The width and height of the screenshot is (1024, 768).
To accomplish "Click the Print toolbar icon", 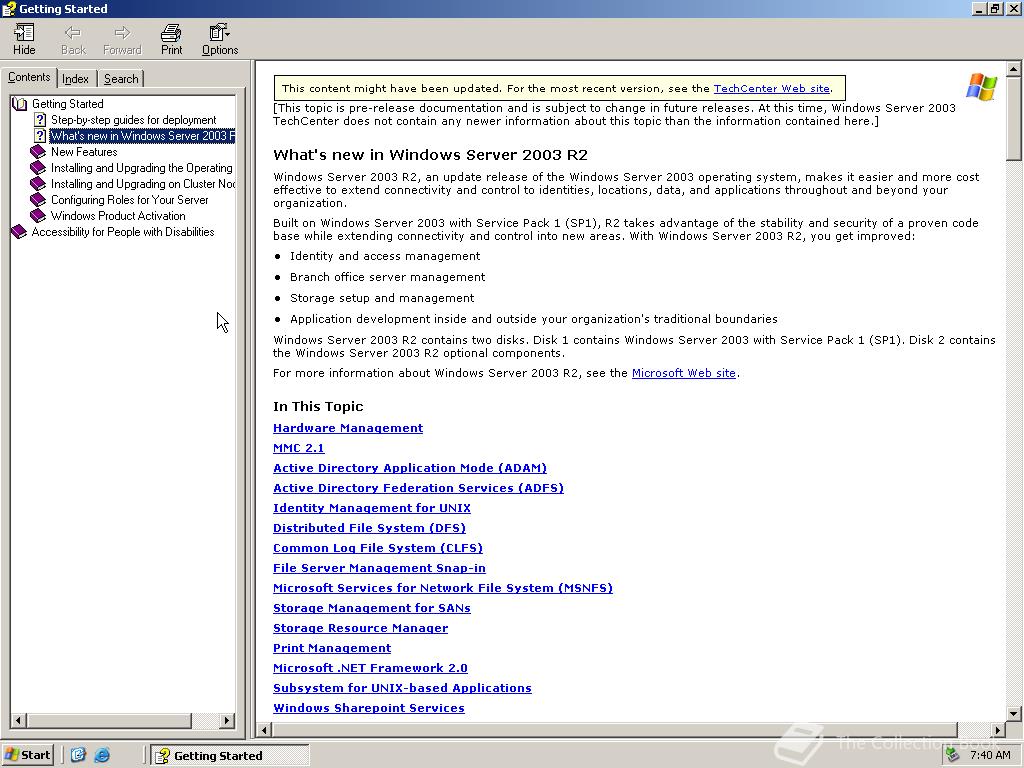I will click(171, 39).
